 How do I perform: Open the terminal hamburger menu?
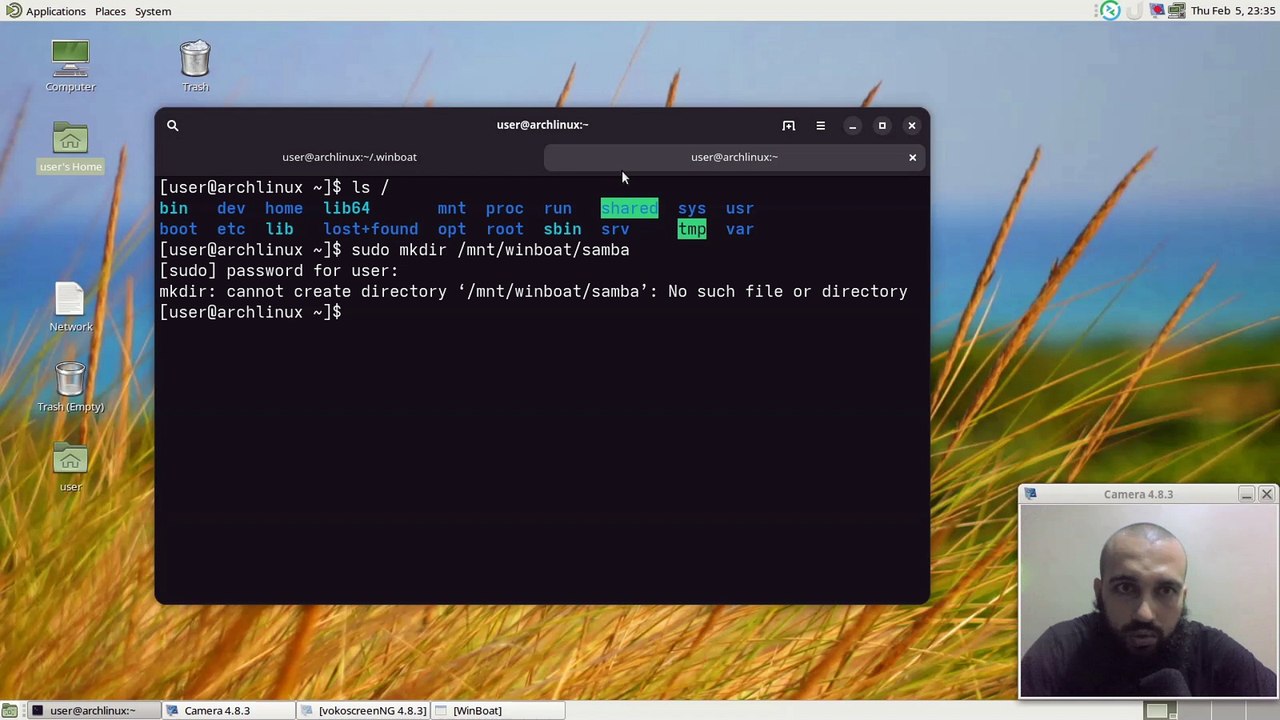coord(820,125)
